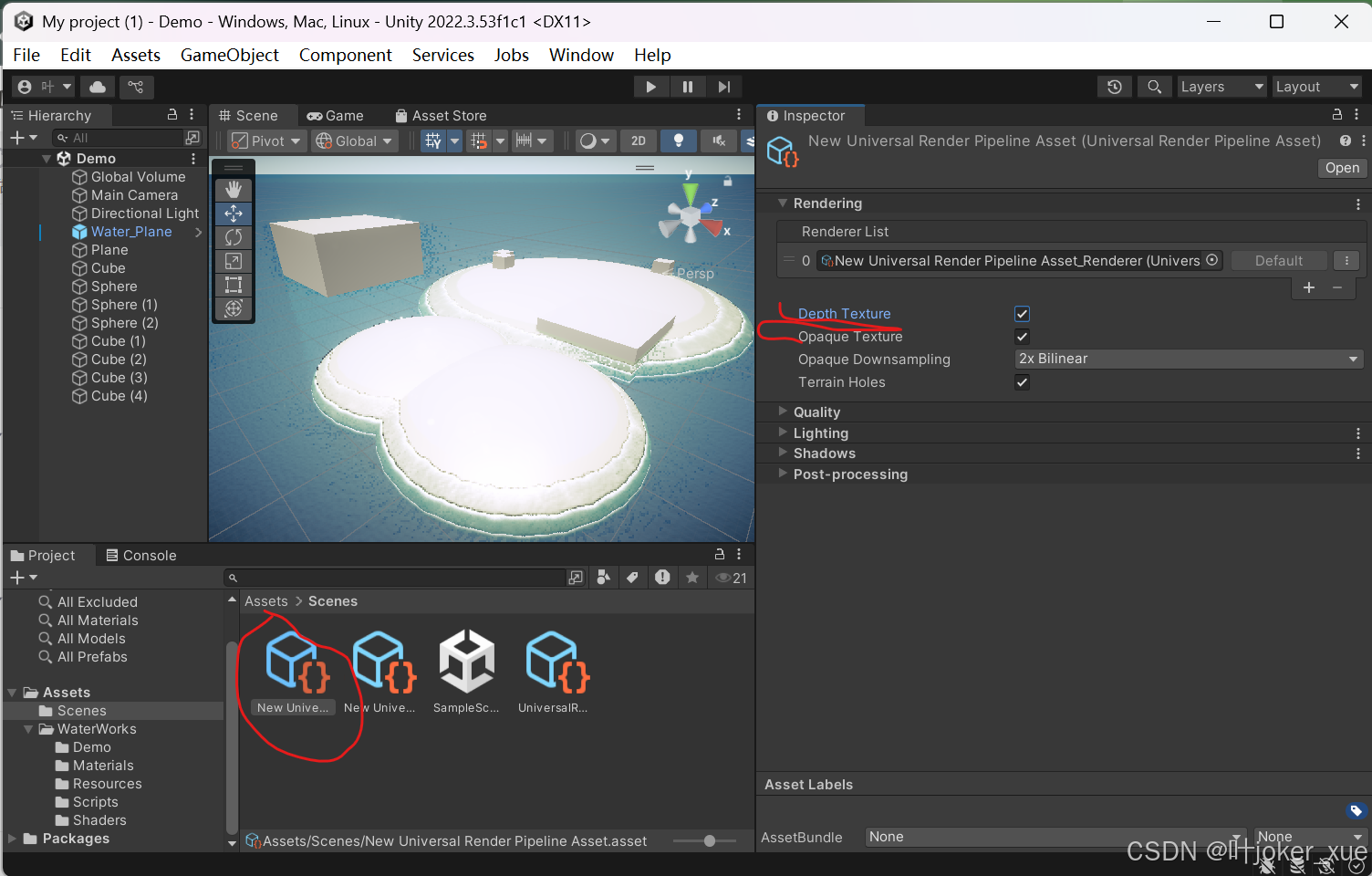Open the GameObject menu
Image resolution: width=1372 pixels, height=876 pixels.
[x=229, y=55]
